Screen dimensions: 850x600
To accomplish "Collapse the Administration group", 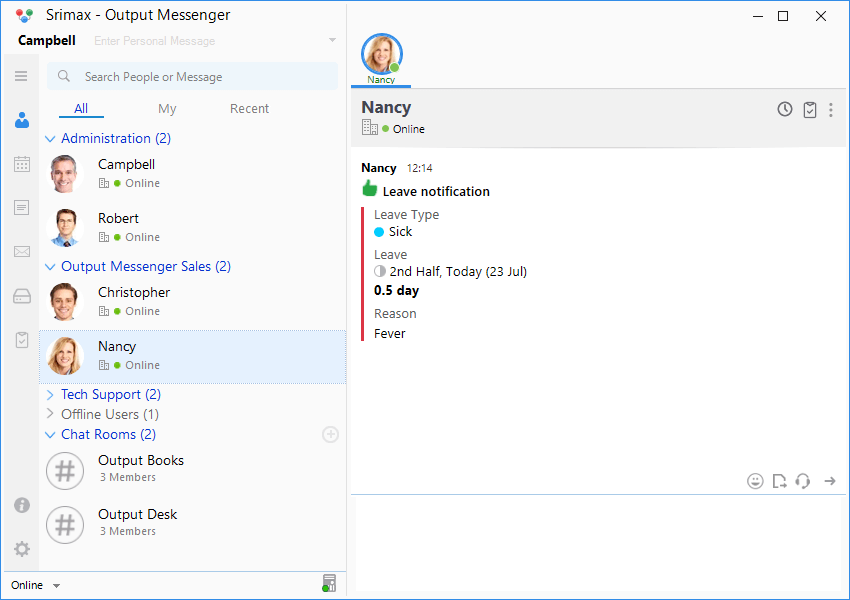I will (50, 139).
